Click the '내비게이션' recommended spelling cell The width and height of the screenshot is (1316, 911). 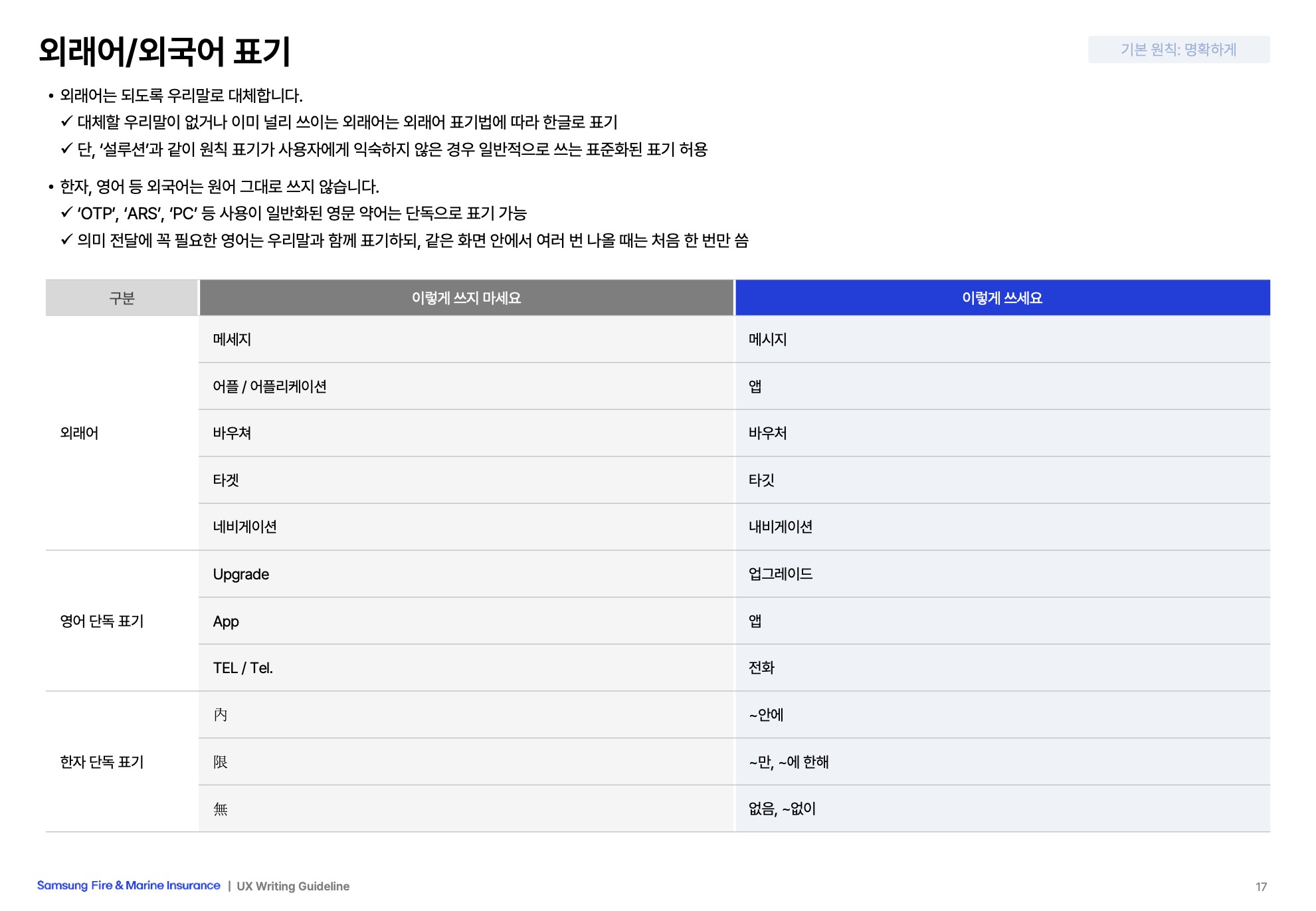tap(781, 528)
